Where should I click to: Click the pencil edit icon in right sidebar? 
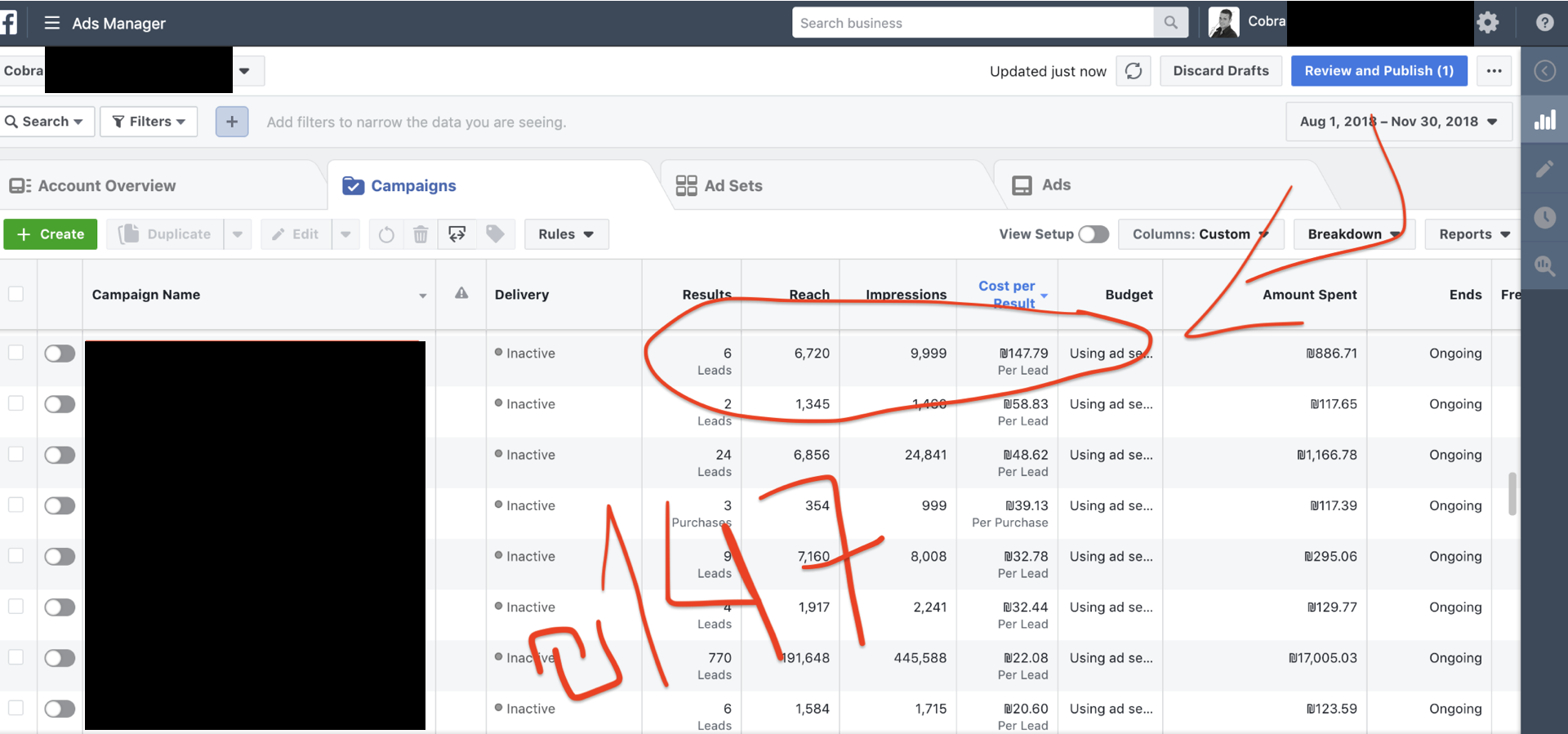[1544, 169]
